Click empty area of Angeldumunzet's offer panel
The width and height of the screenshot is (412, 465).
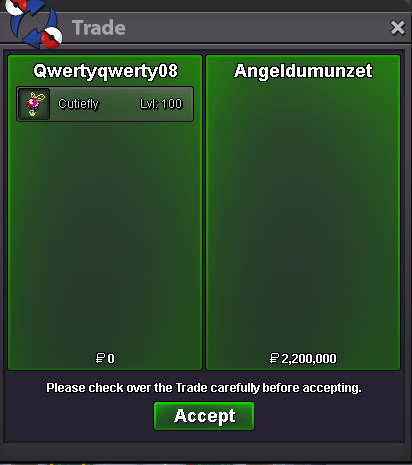click(303, 217)
